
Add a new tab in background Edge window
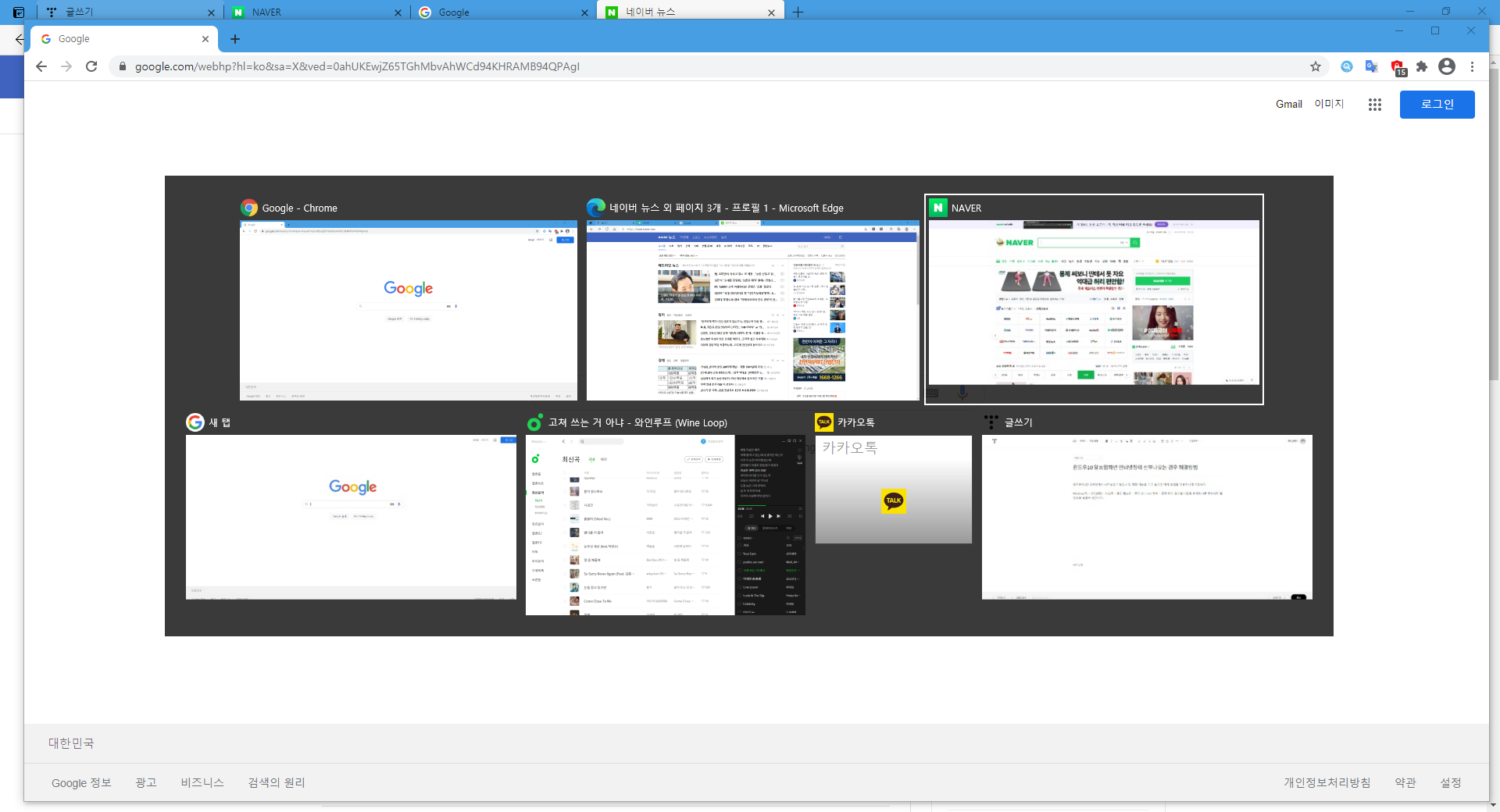tap(798, 12)
